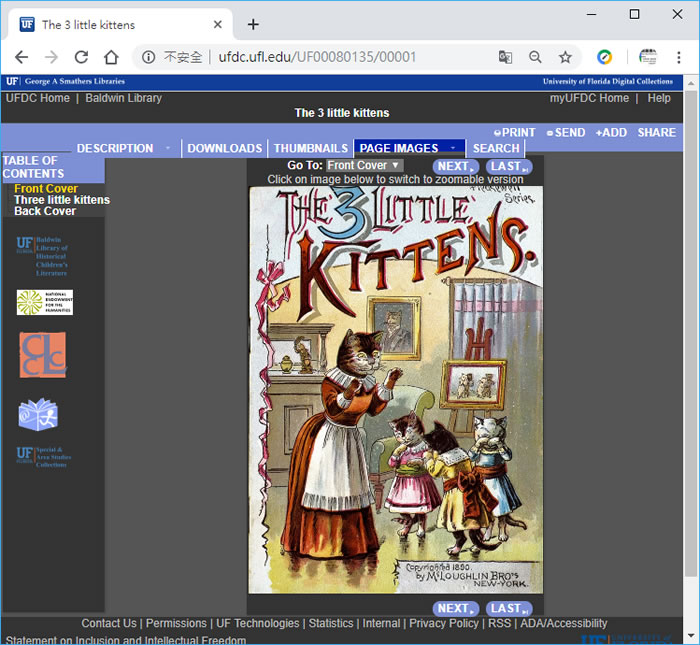
Task: Click the orange CLC logo
Action: [43, 355]
